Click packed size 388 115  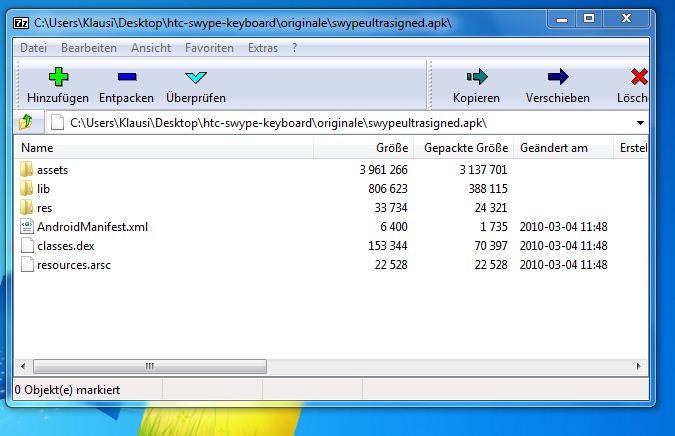(488, 189)
